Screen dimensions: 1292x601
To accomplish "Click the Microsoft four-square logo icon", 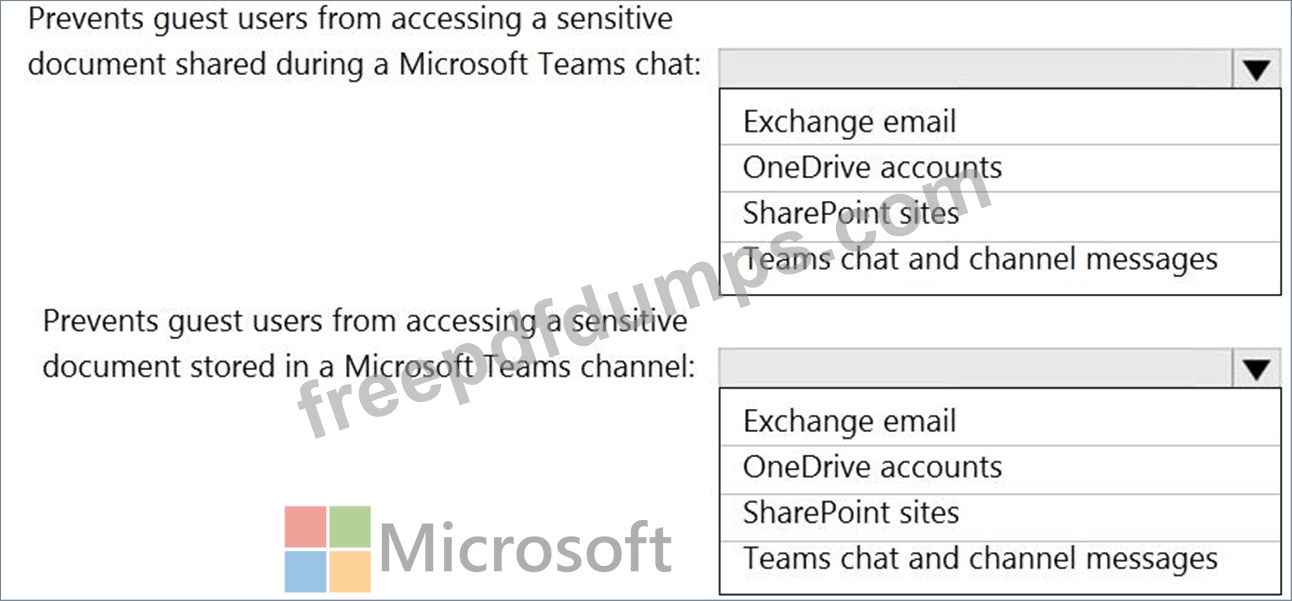I will pos(327,548).
